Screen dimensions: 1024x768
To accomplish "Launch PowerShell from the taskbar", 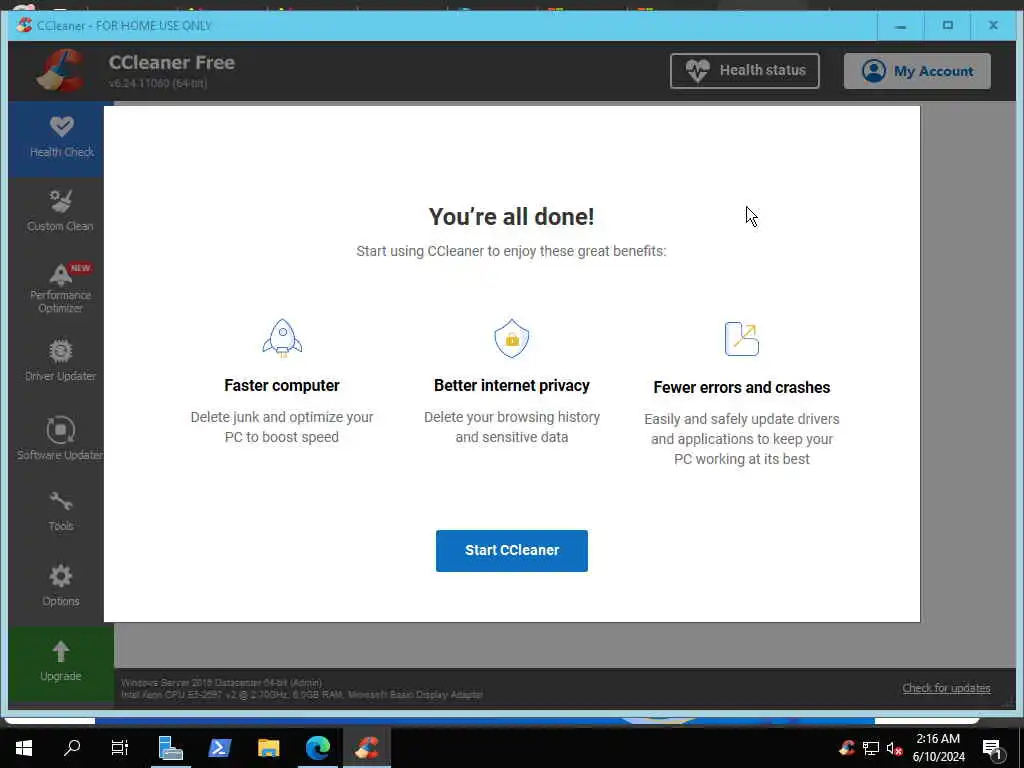I will 219,748.
